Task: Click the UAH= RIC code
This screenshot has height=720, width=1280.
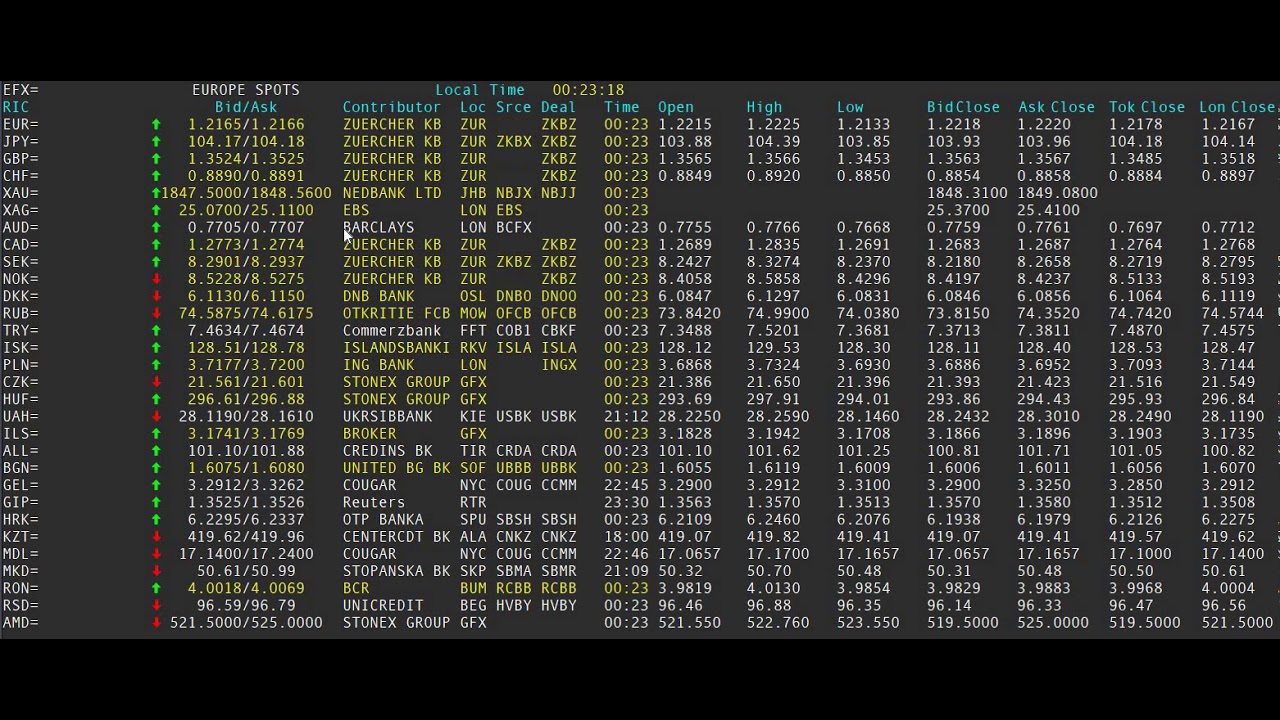Action: [x=21, y=416]
